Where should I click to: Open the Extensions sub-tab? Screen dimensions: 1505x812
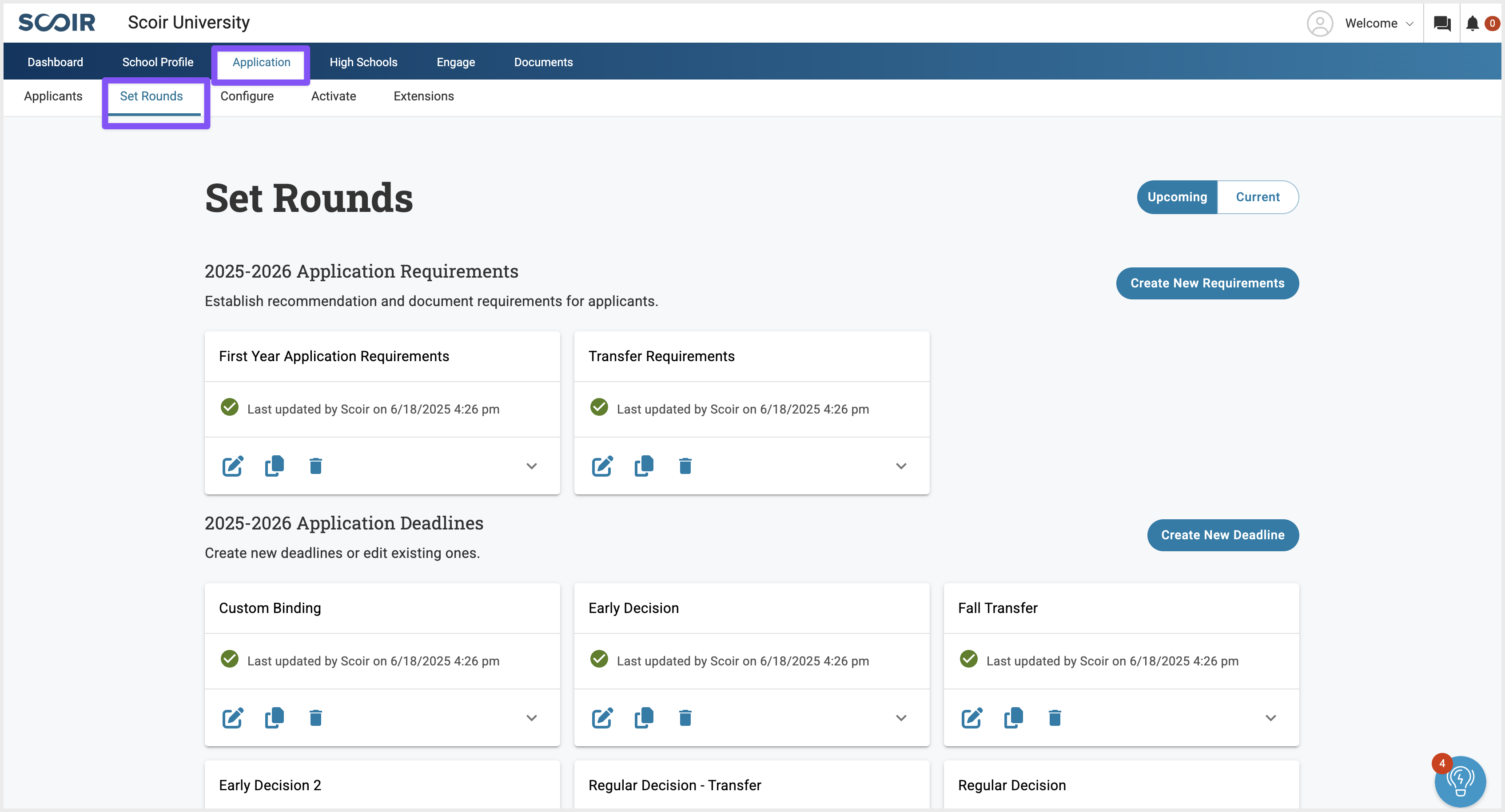424,96
